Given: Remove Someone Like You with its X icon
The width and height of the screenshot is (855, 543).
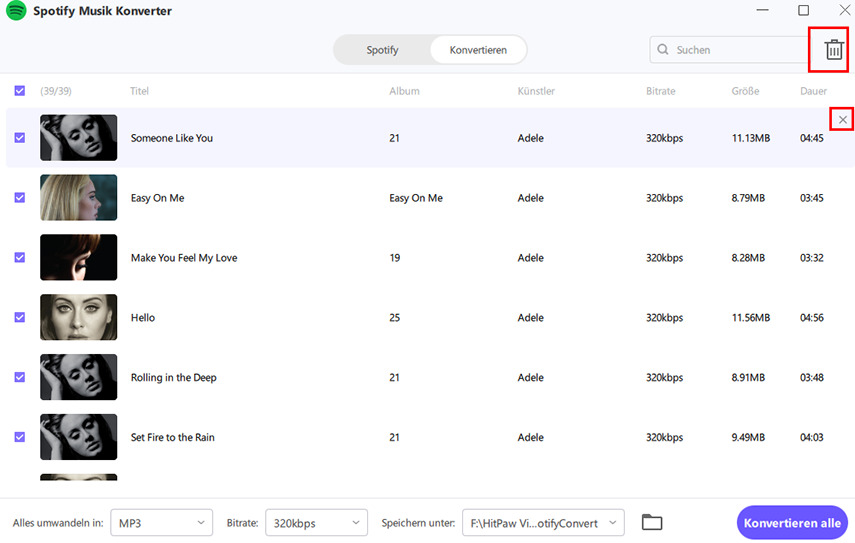Looking at the screenshot, I should coord(842,119).
